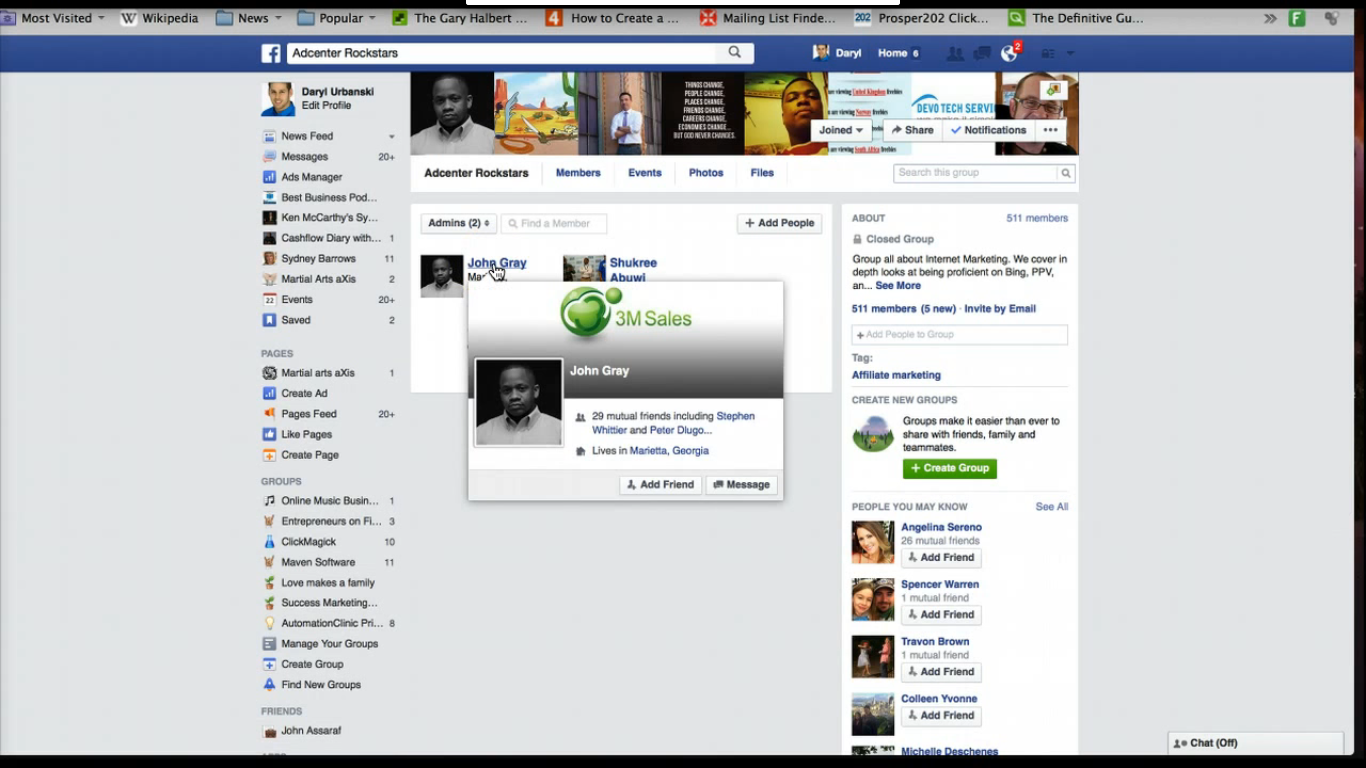This screenshot has width=1366, height=768.
Task: Open friend requests icon in top bar
Action: [x=955, y=54]
